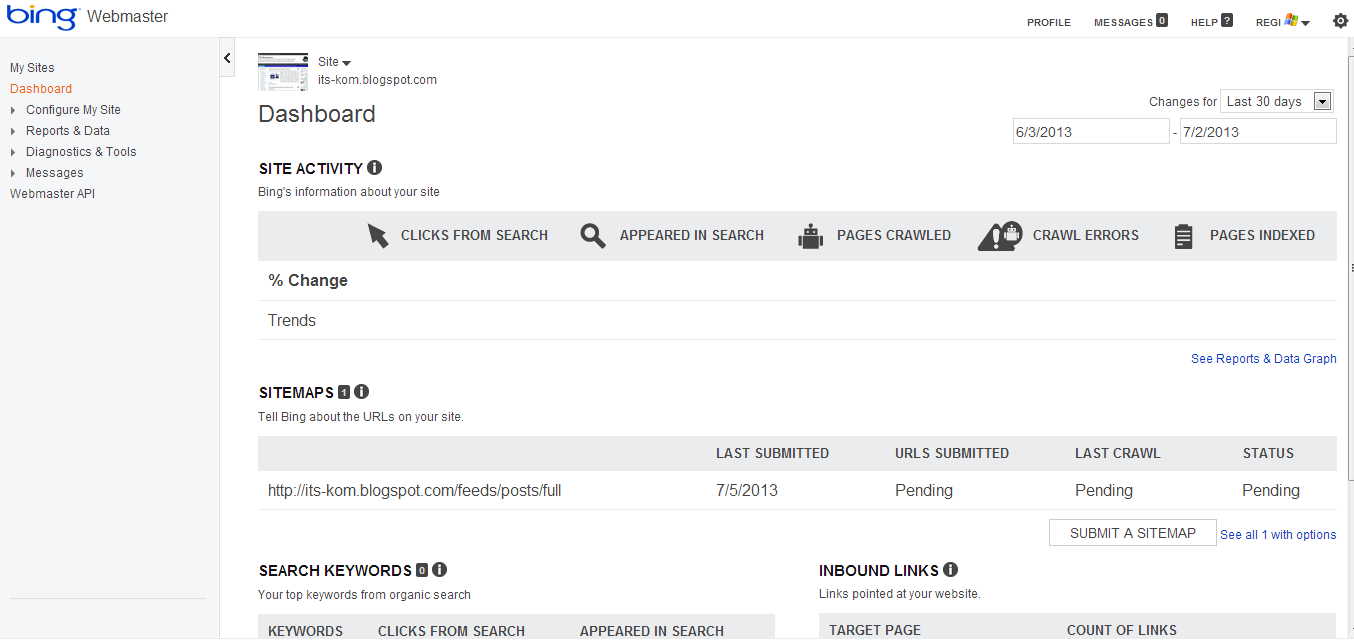The width and height of the screenshot is (1354, 642).
Task: Click the Configure My Site label
Action: [73, 110]
